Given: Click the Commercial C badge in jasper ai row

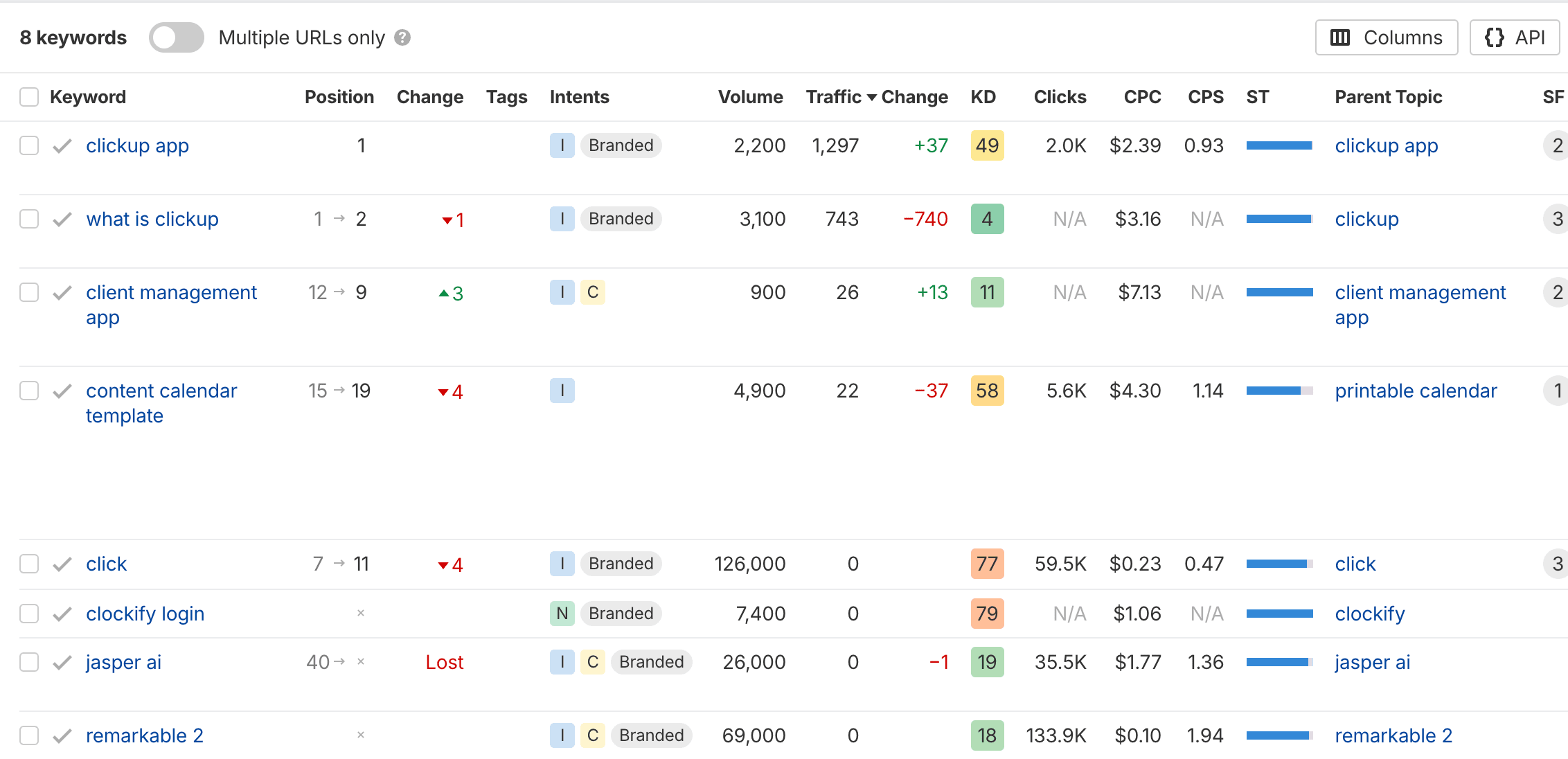Looking at the screenshot, I should click(x=593, y=662).
